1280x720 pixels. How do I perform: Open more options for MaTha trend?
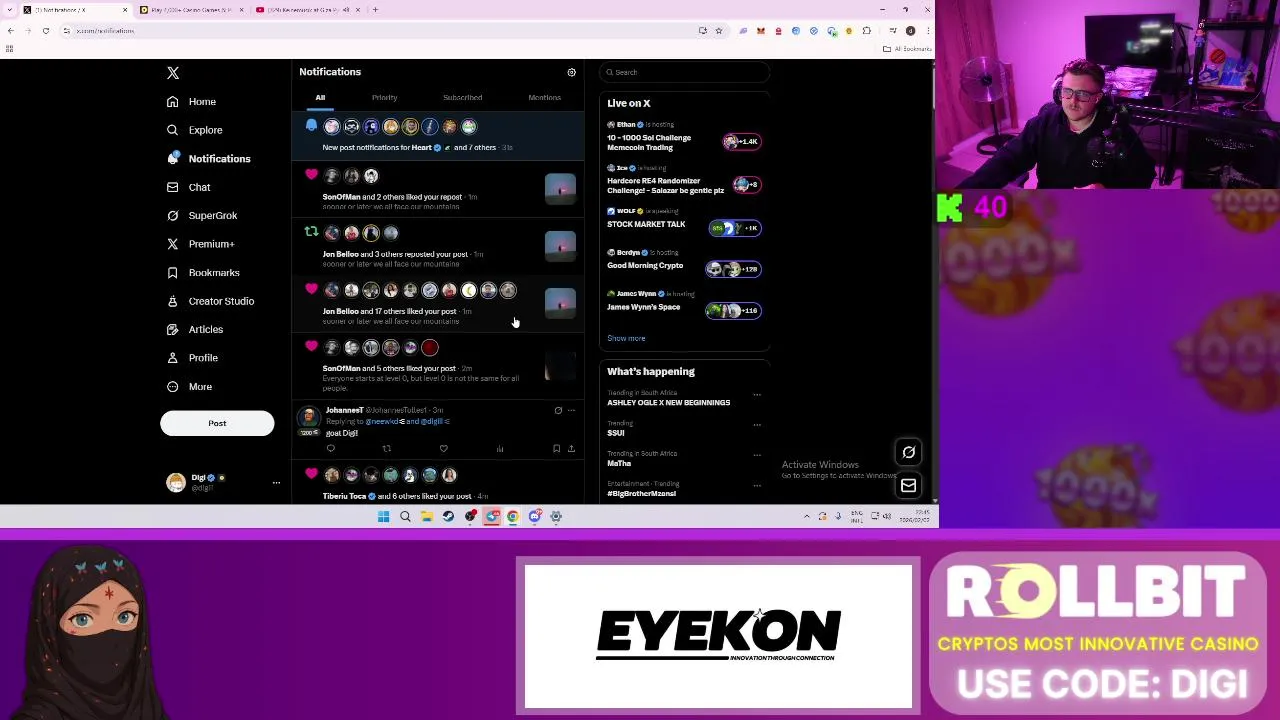coord(757,454)
